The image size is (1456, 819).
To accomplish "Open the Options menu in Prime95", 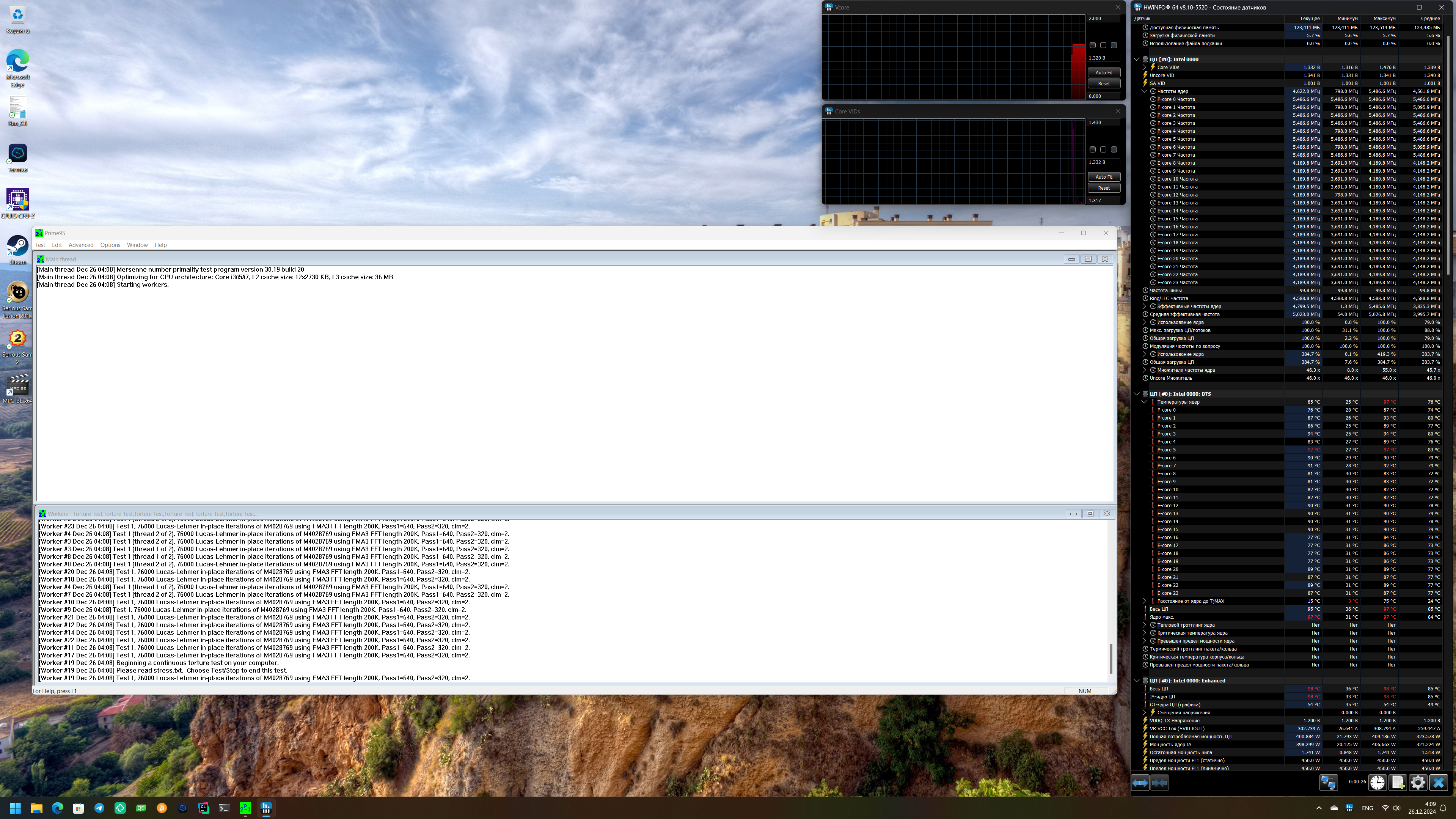I will (x=110, y=245).
